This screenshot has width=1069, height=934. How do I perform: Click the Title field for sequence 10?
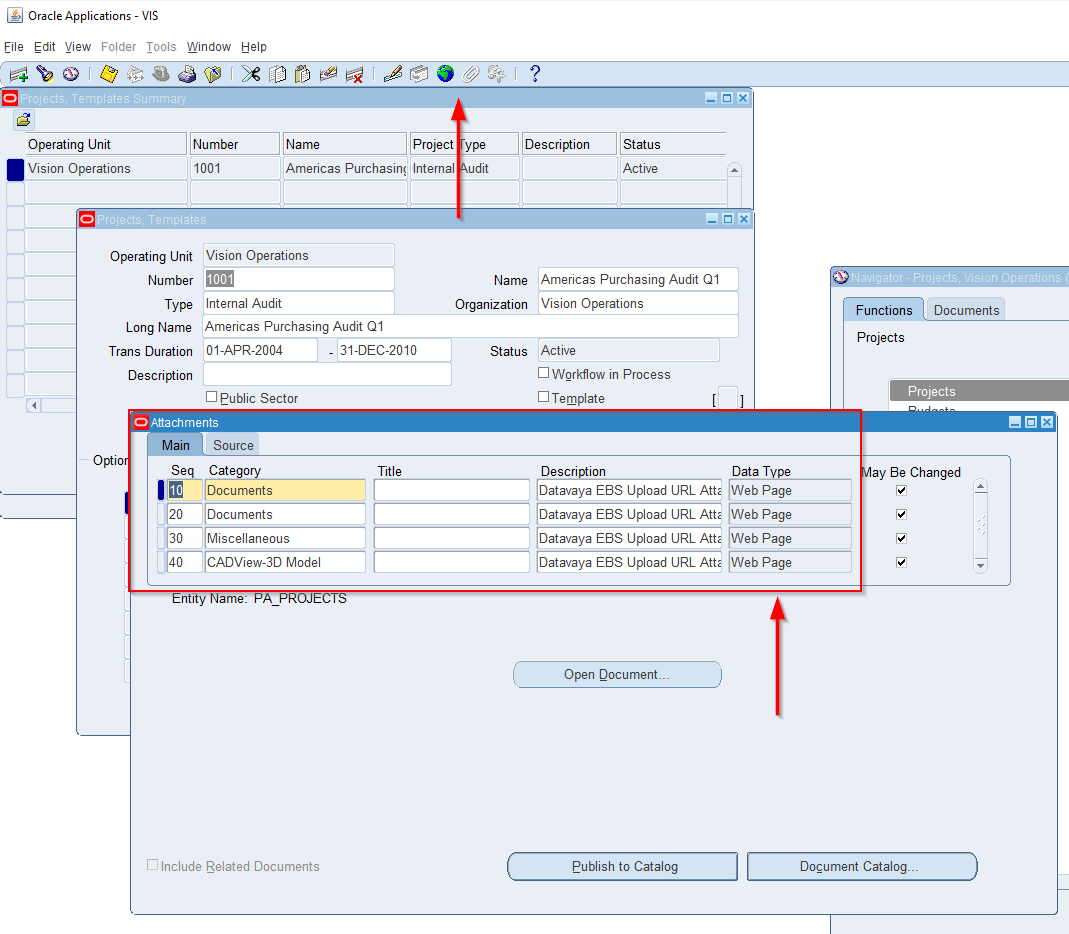451,490
